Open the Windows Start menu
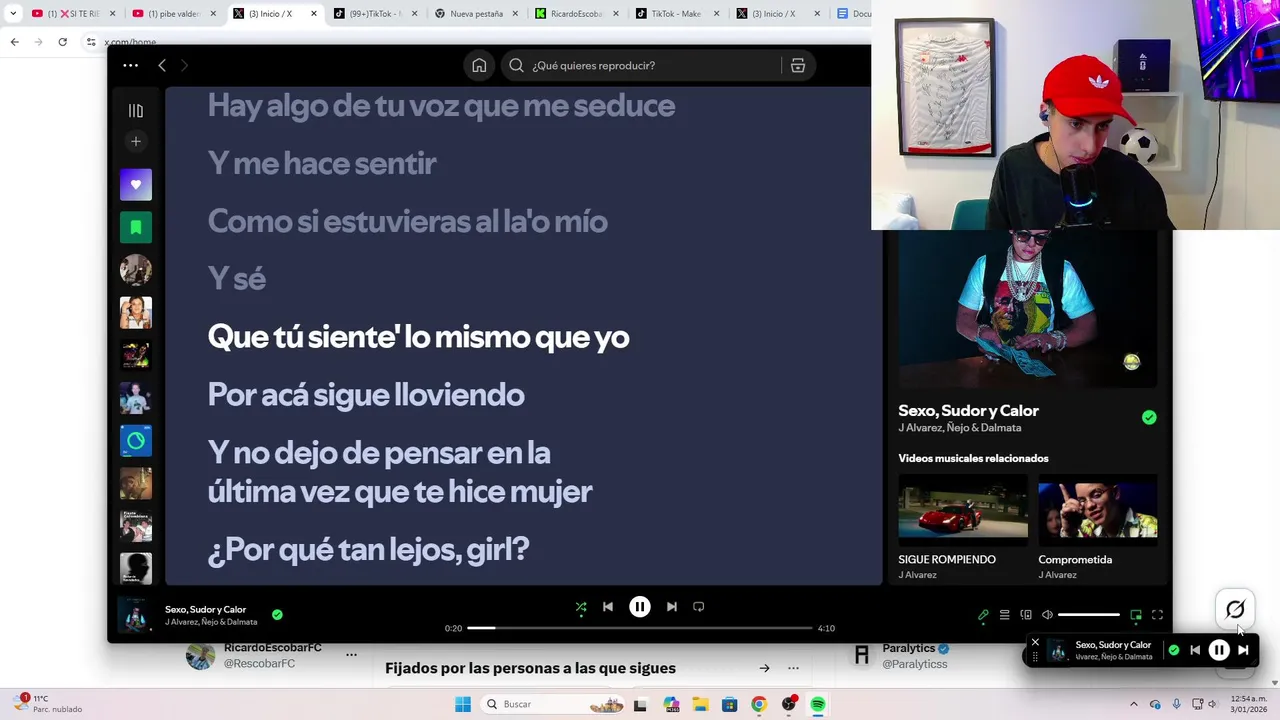Image resolution: width=1280 pixels, height=720 pixels. point(462,704)
